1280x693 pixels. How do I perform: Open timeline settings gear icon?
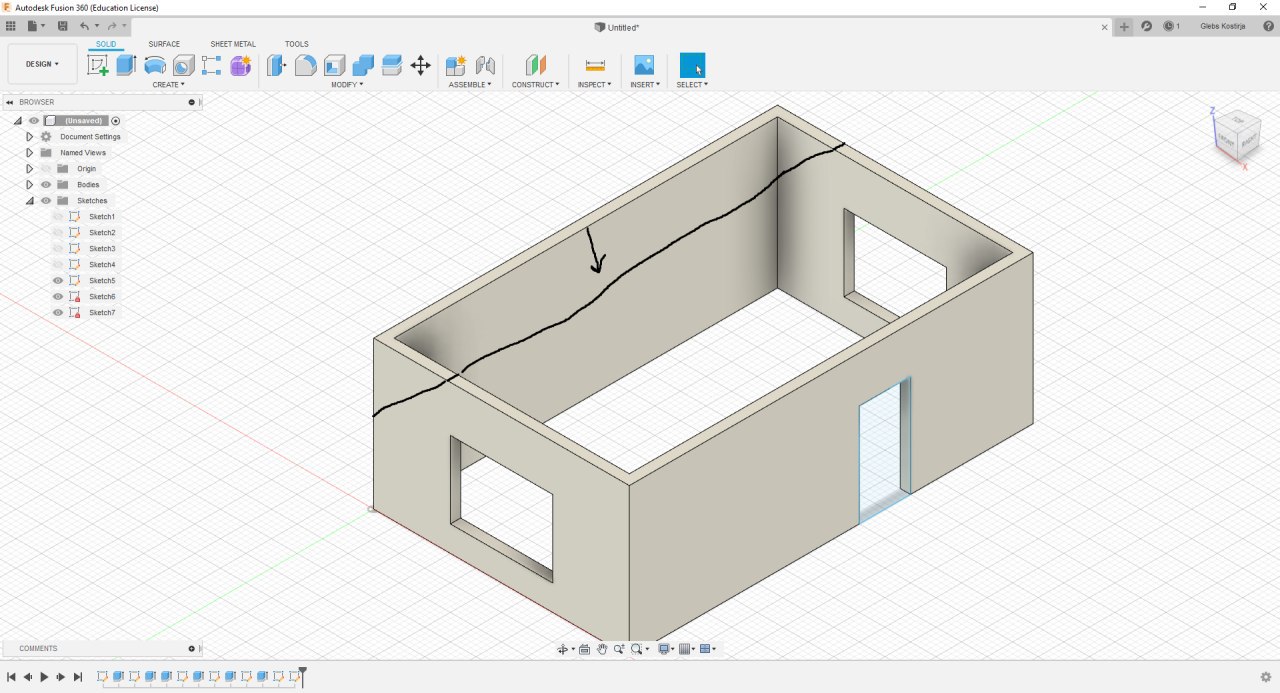click(x=1265, y=677)
